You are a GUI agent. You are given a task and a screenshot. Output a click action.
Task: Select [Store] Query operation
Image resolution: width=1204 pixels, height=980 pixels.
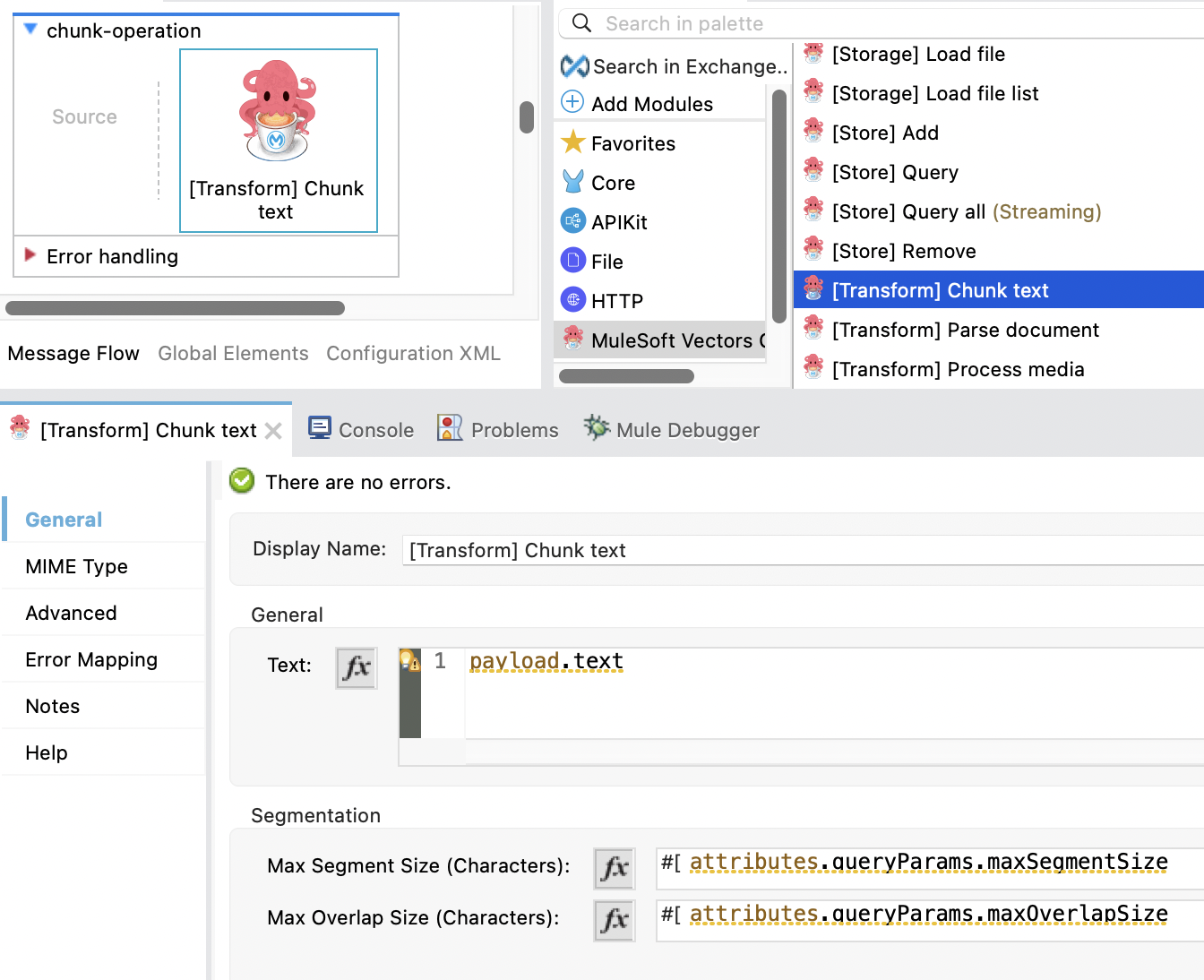(x=895, y=172)
